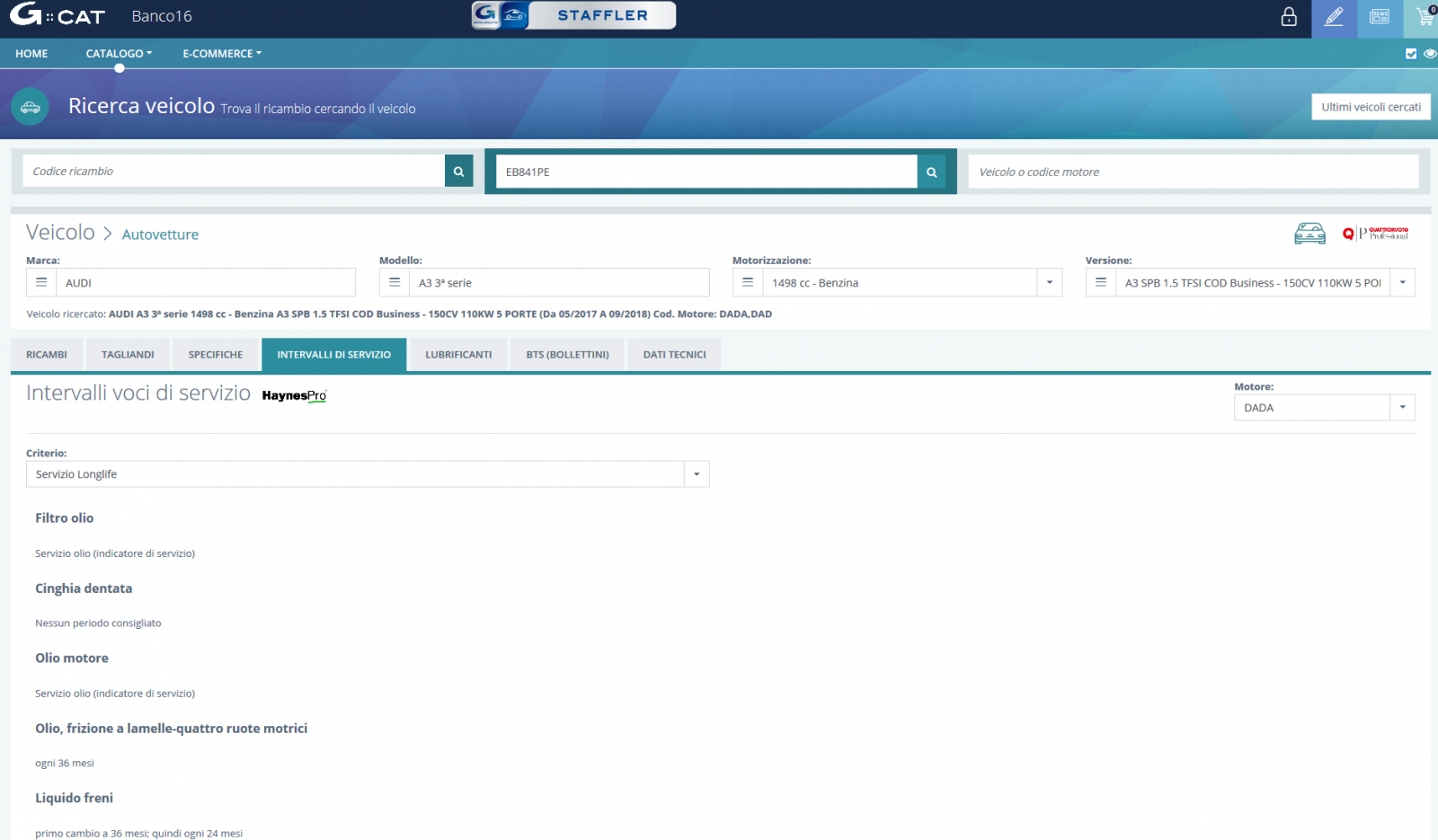Click search icon next to Codice ricambio
The height and width of the screenshot is (840, 1438).
[458, 171]
